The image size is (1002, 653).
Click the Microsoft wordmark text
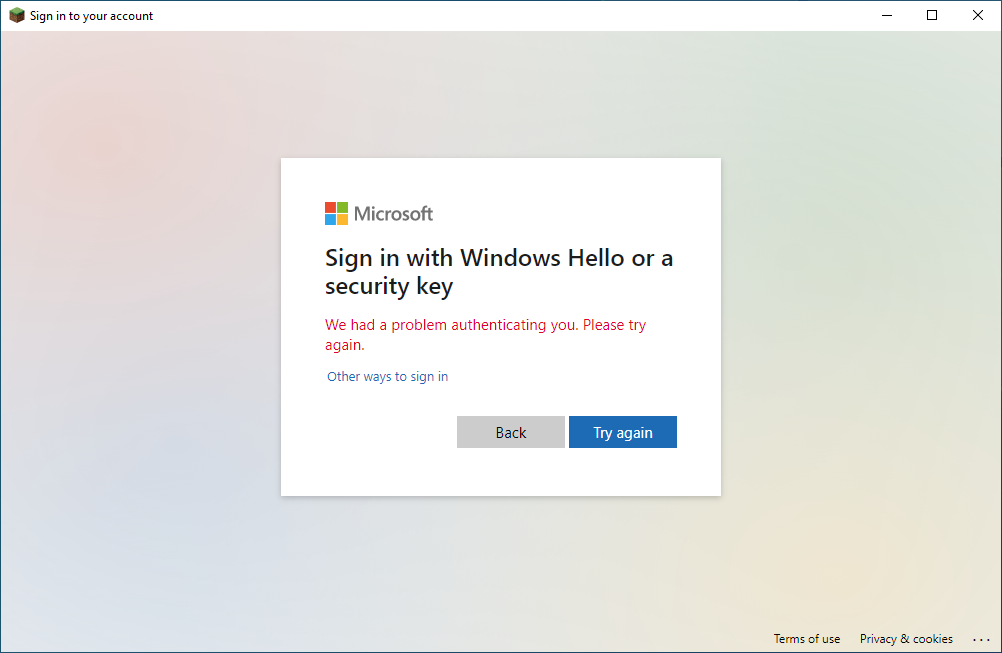[x=394, y=214]
